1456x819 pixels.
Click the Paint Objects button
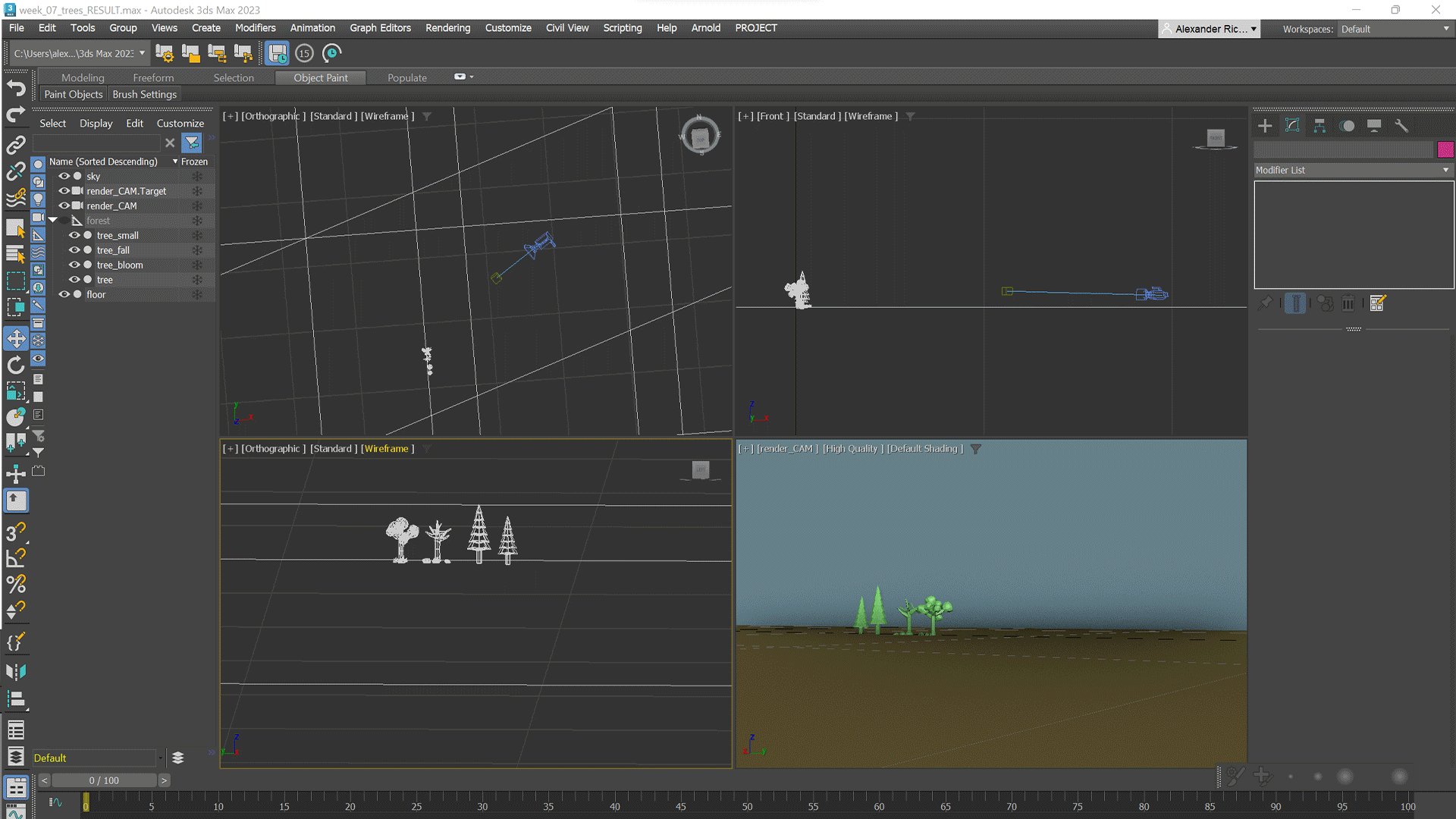(x=74, y=94)
